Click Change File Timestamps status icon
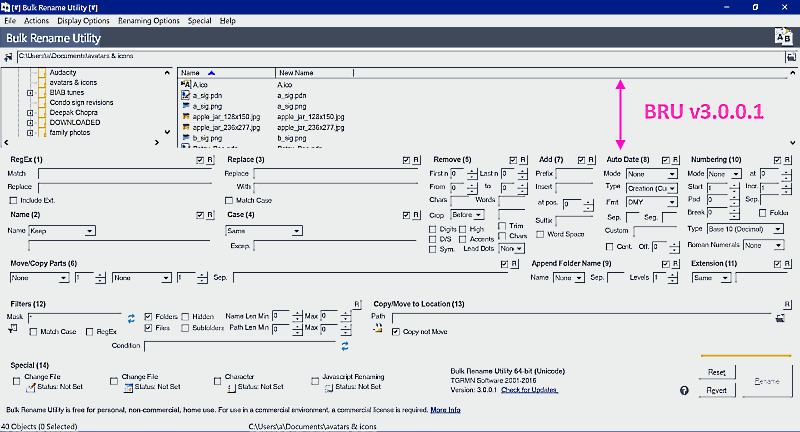The width and height of the screenshot is (800, 432). (x=129, y=388)
